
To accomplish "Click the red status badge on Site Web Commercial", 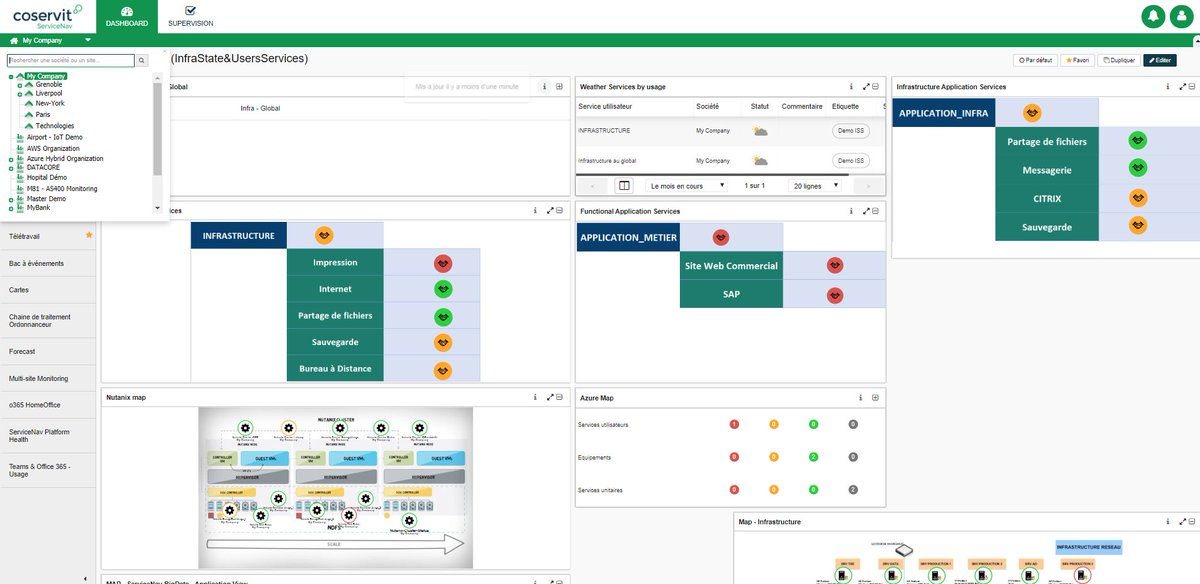I will [x=835, y=265].
